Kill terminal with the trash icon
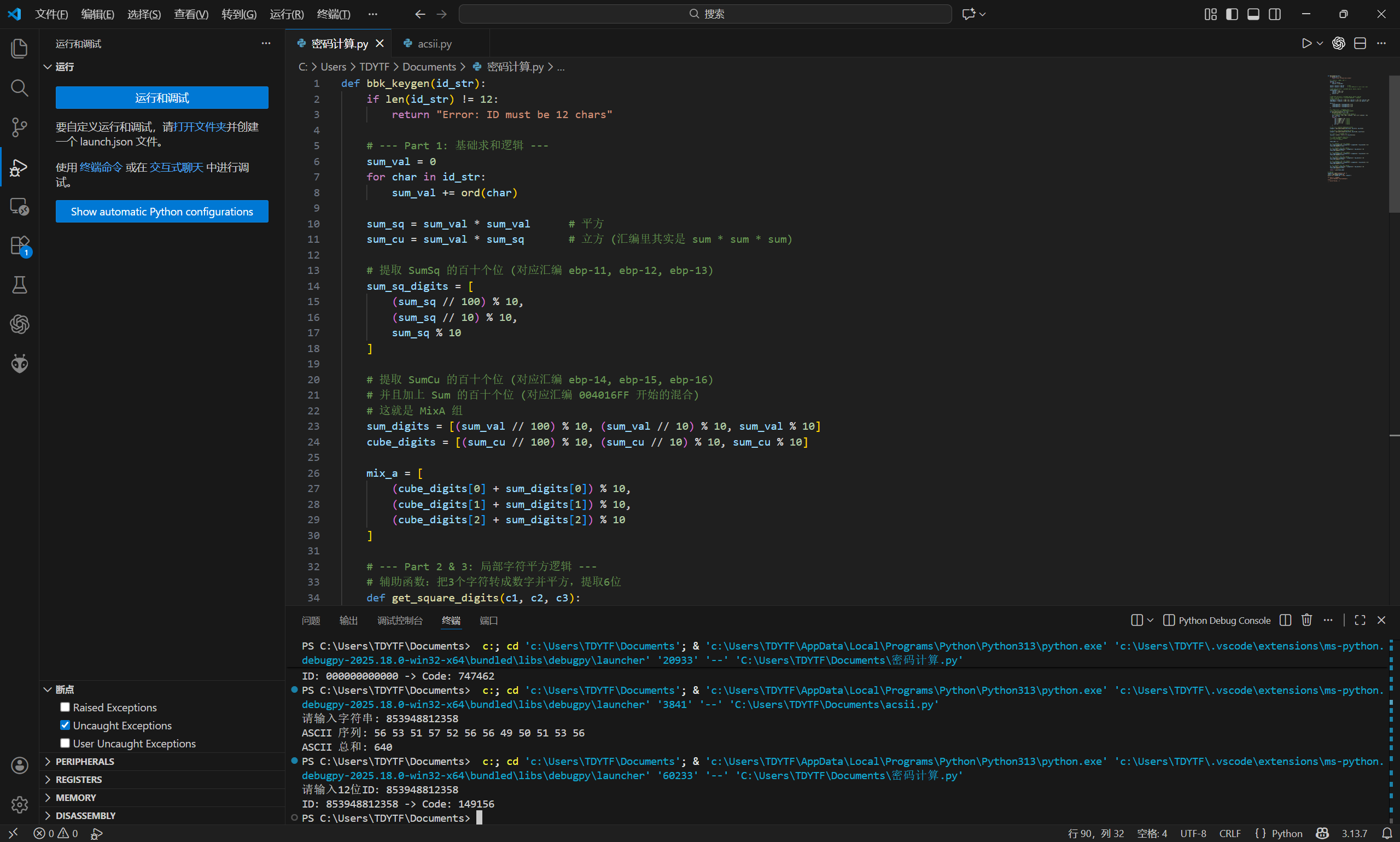The width and height of the screenshot is (1400, 842). (x=1306, y=620)
